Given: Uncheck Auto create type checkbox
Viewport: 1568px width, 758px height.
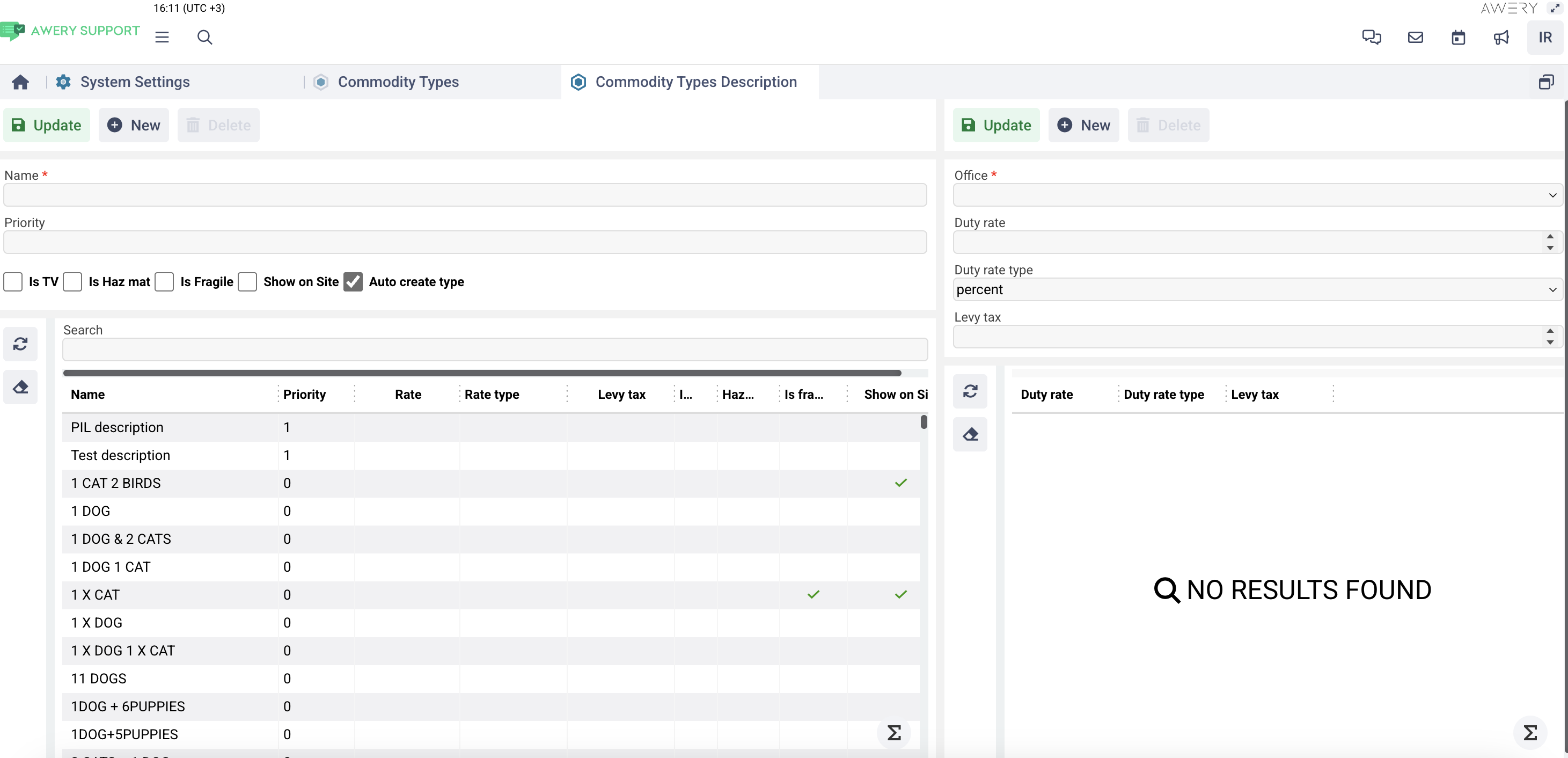Looking at the screenshot, I should click(353, 282).
